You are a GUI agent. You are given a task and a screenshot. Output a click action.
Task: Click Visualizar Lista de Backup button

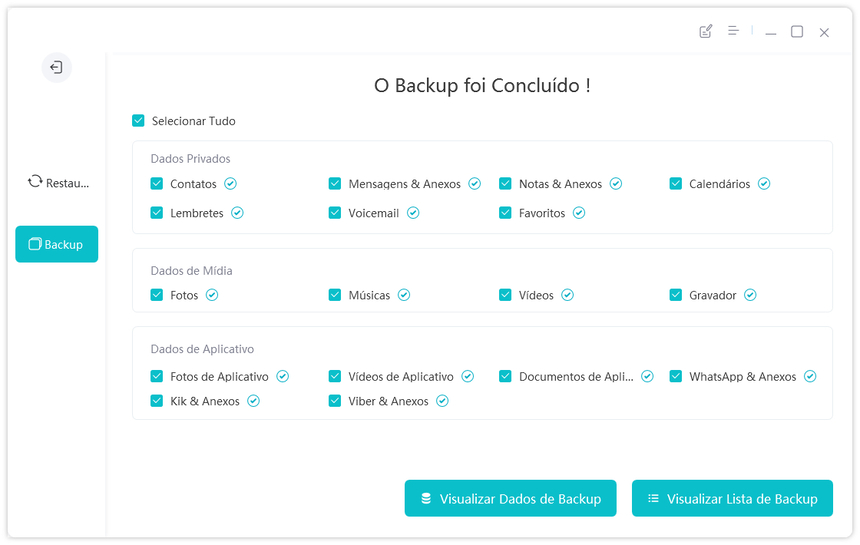(732, 498)
